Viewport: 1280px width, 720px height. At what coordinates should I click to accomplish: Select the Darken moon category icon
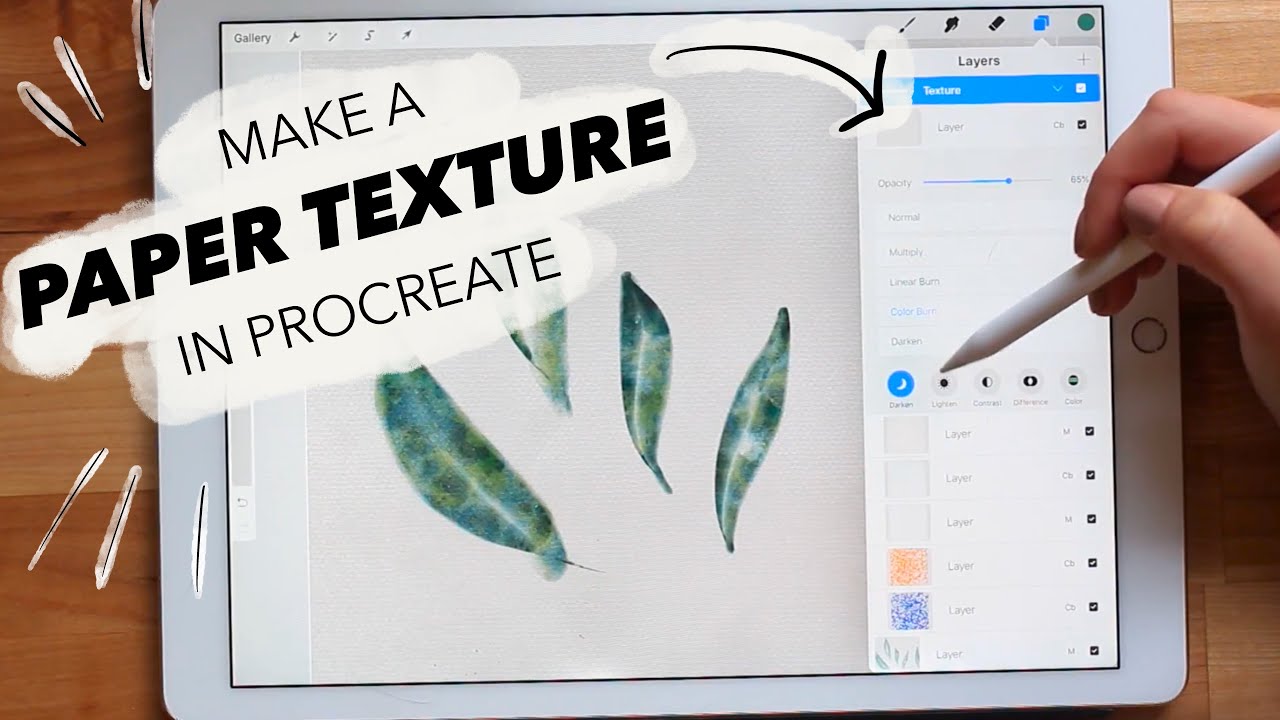[901, 382]
